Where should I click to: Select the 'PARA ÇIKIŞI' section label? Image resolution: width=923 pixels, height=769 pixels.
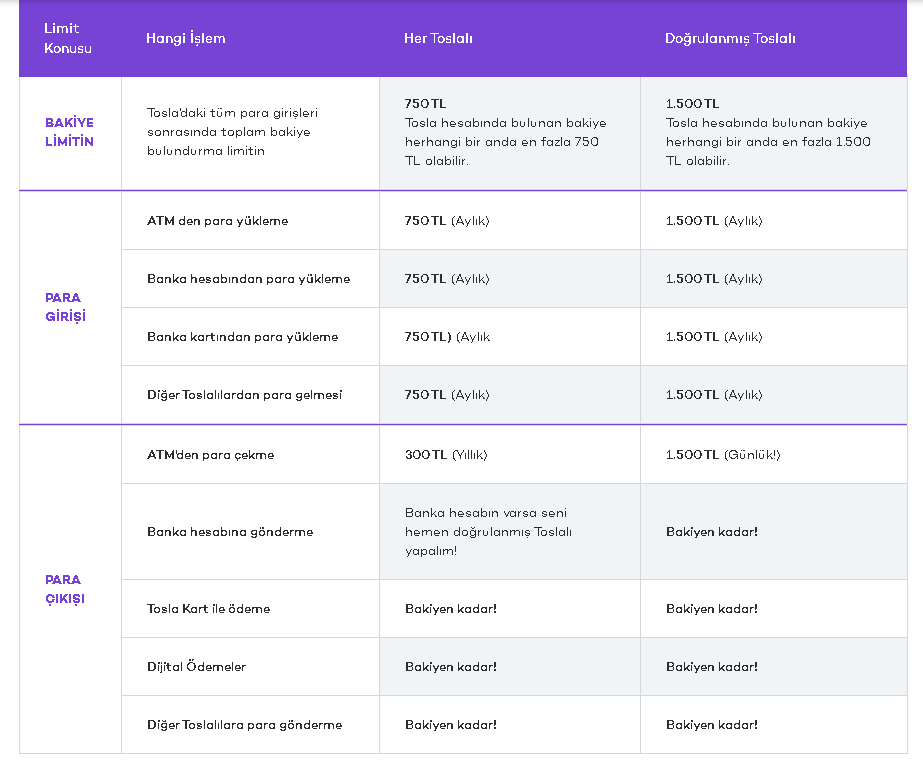65,589
